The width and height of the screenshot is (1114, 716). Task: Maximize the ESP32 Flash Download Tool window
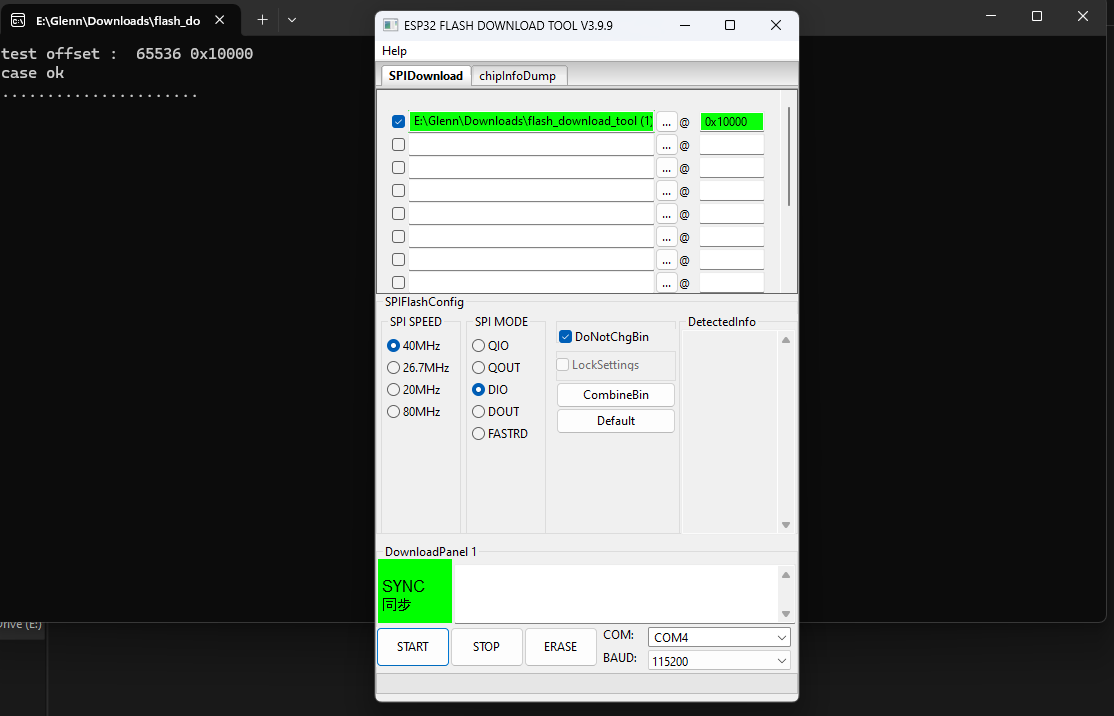pos(730,25)
